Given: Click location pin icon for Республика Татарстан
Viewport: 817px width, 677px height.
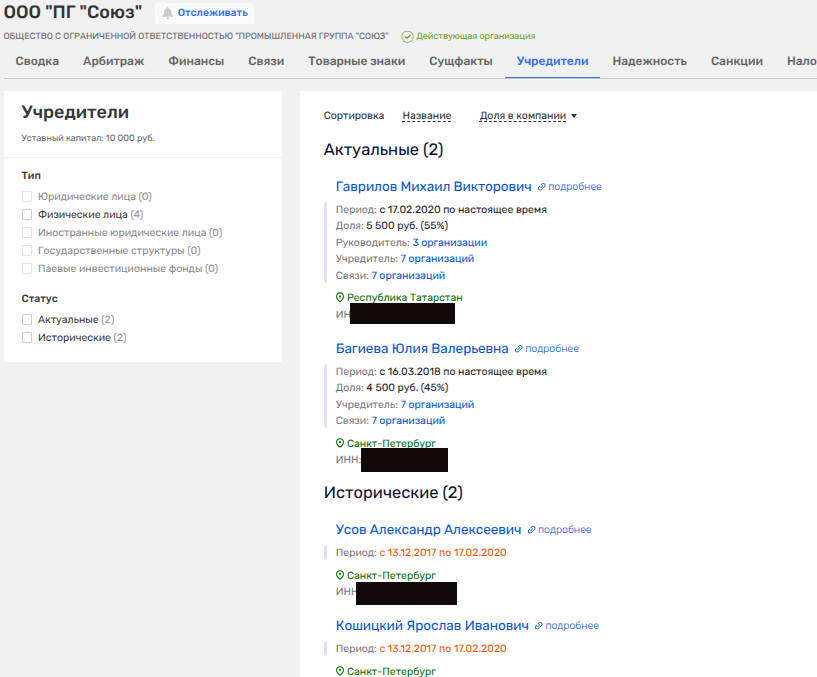Looking at the screenshot, I should pyautogui.click(x=340, y=298).
